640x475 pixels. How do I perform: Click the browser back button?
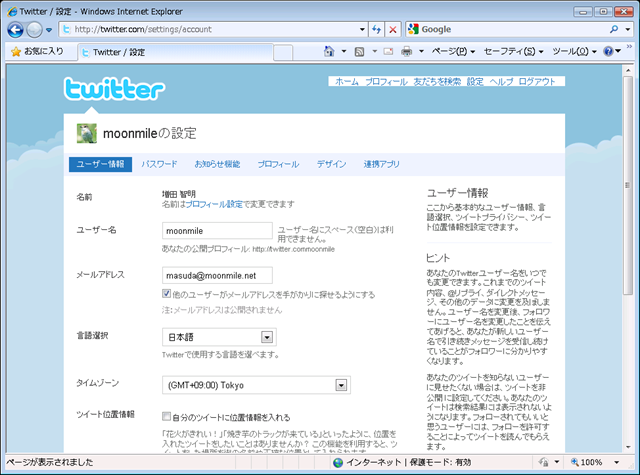17,29
